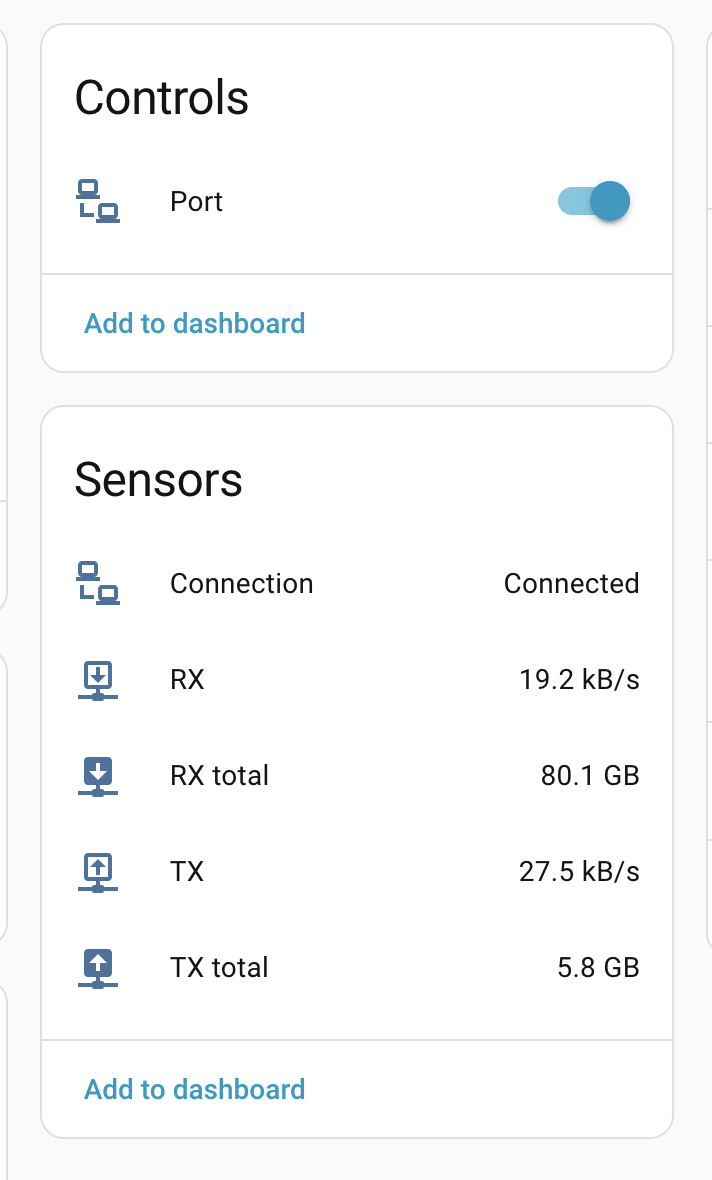The image size is (712, 1180).
Task: Select the RX total sensor label
Action: coord(220,776)
